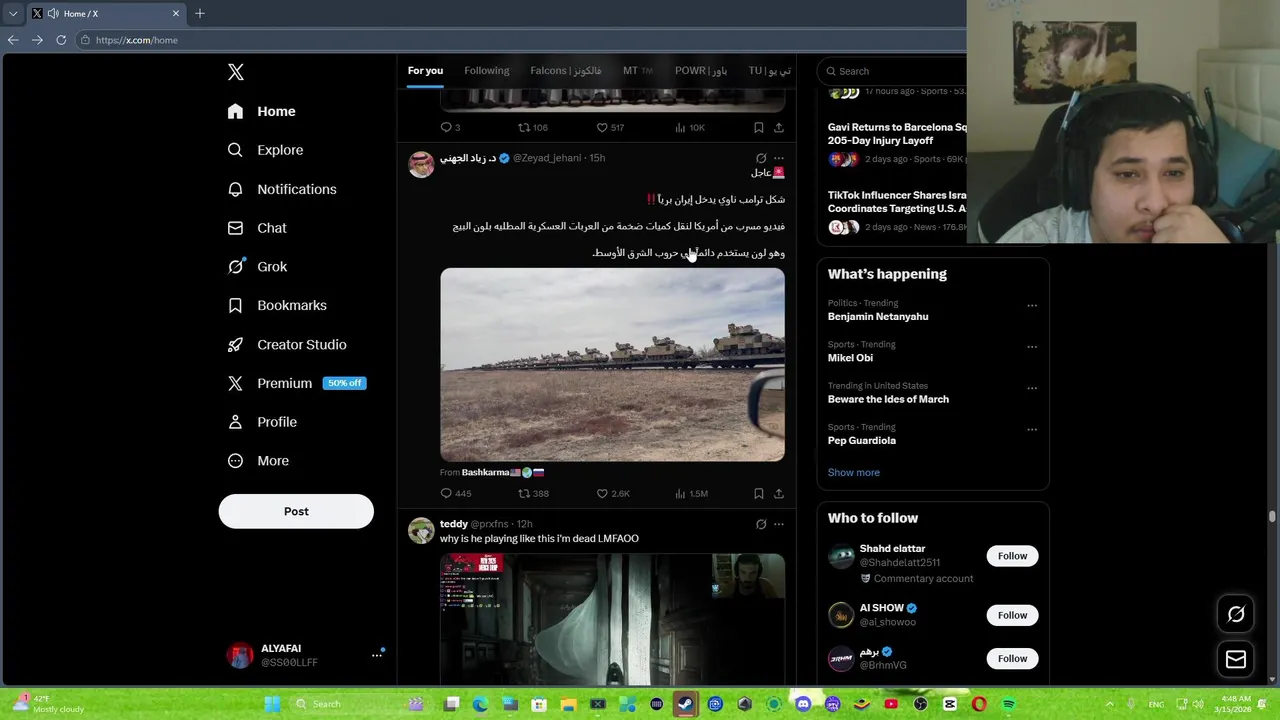Open Profile from the sidebar
Image resolution: width=1280 pixels, height=720 pixels.
(262, 422)
